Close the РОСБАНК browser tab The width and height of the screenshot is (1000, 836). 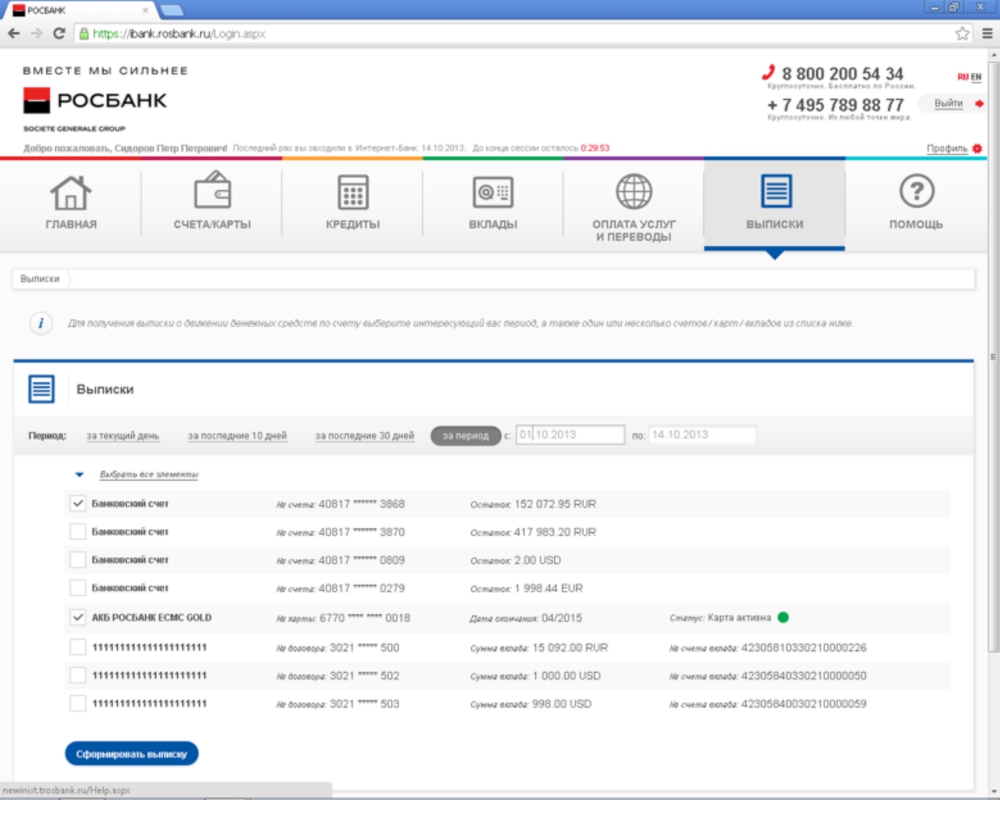point(145,10)
